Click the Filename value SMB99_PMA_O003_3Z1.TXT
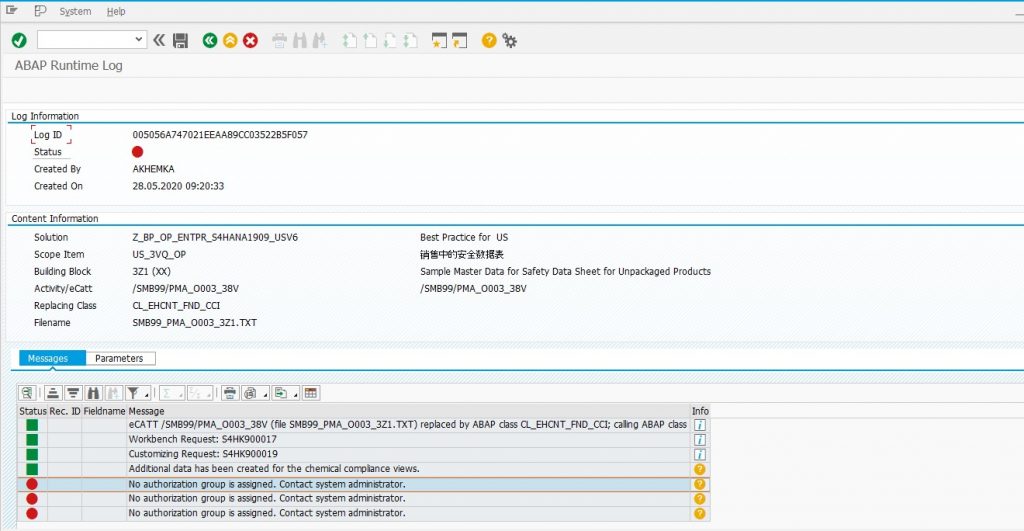Viewport: 1024px width, 531px height. 195,323
